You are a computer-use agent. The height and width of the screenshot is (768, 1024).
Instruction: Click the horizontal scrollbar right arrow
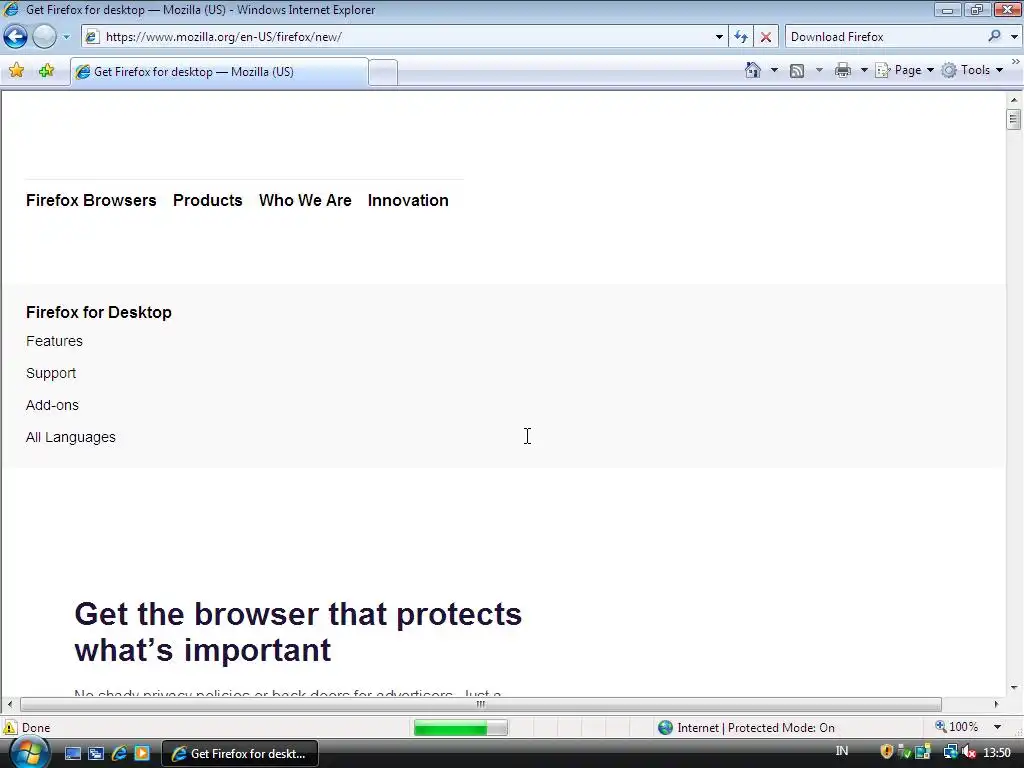coord(996,704)
